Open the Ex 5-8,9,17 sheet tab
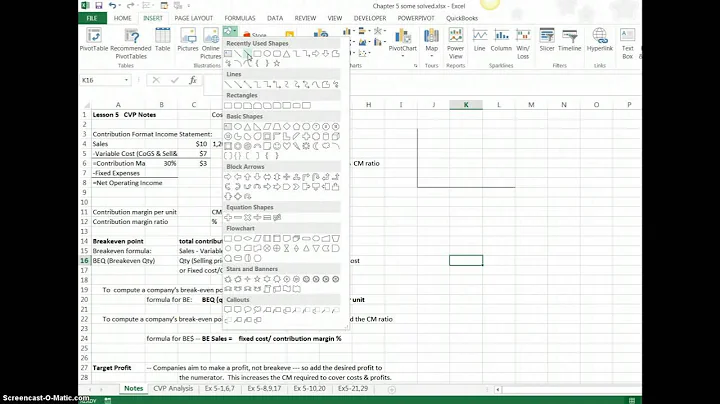This screenshot has width=720, height=404. click(x=264, y=388)
